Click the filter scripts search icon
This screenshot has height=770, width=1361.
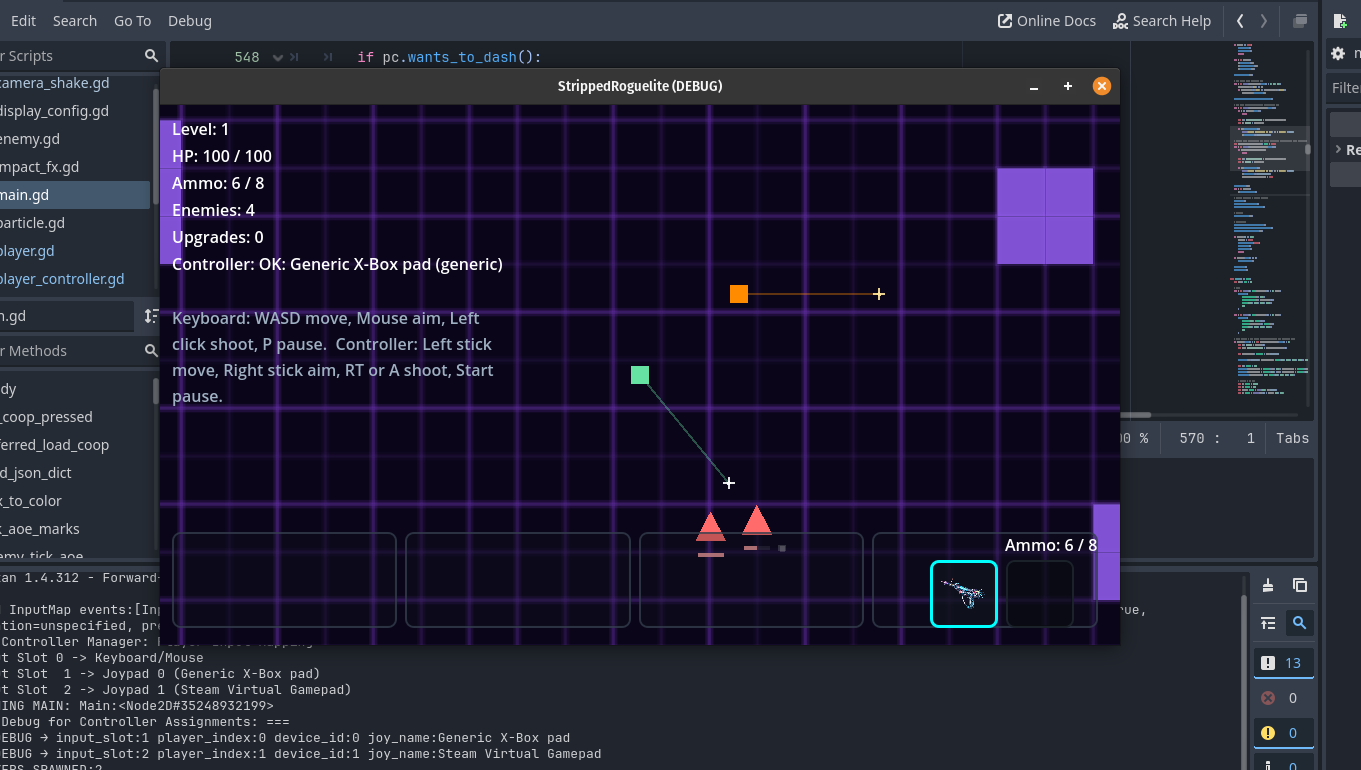click(151, 56)
